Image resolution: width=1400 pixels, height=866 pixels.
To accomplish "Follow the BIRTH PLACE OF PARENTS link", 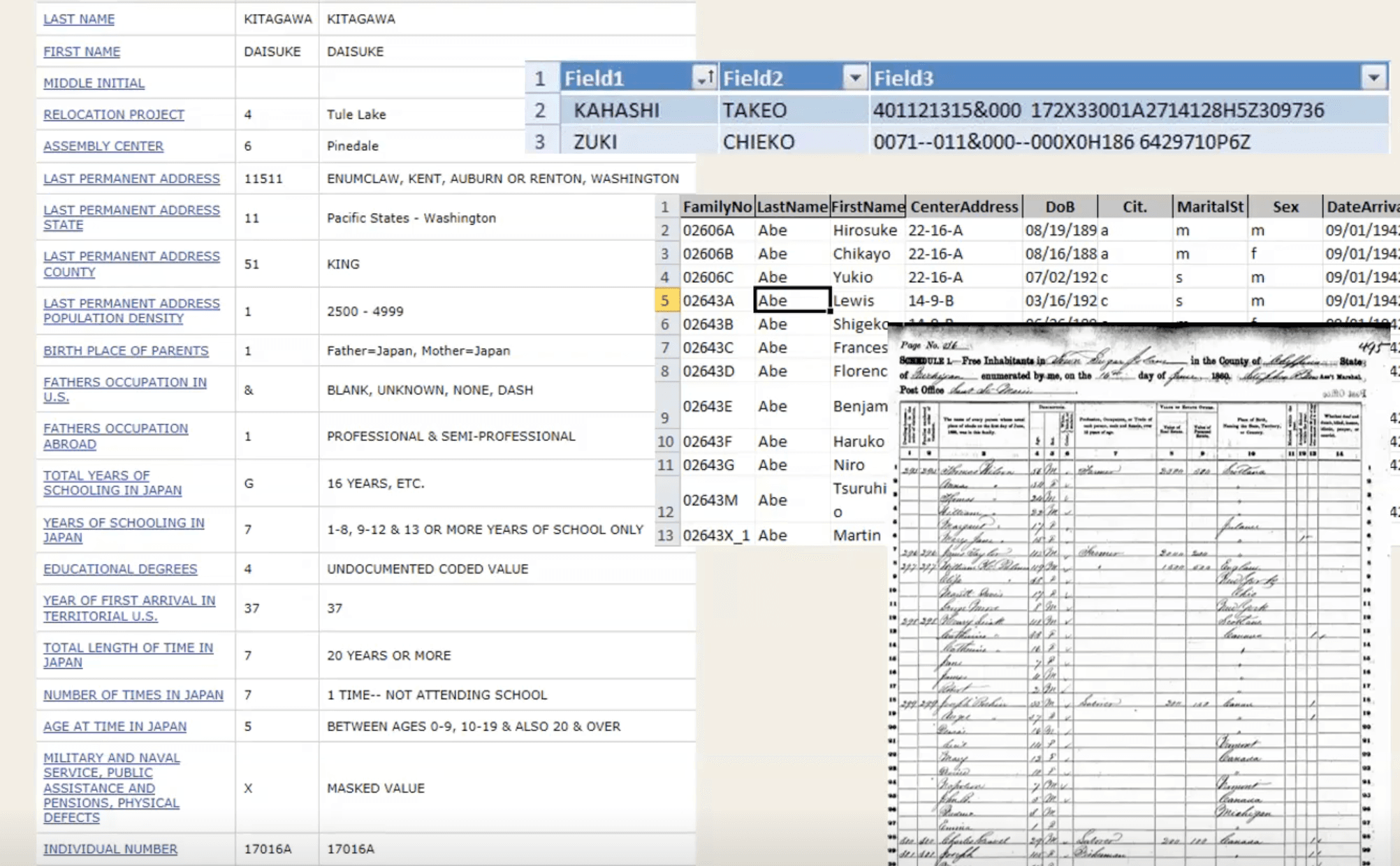I will click(126, 350).
